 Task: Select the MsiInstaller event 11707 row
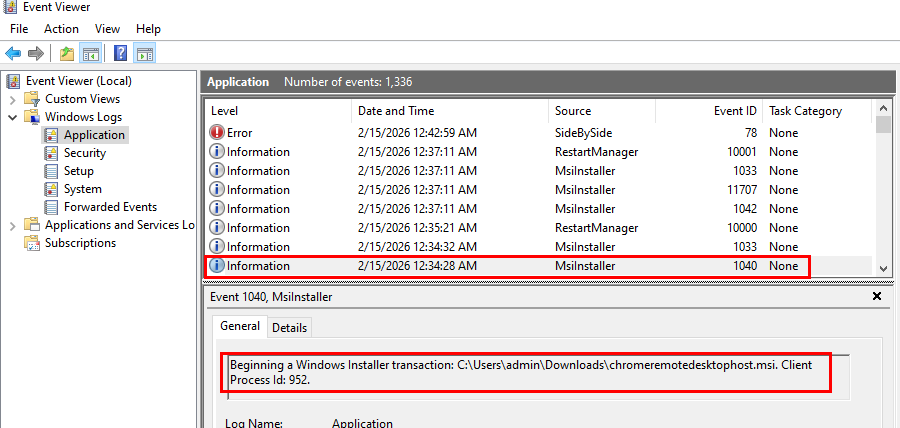(537, 189)
